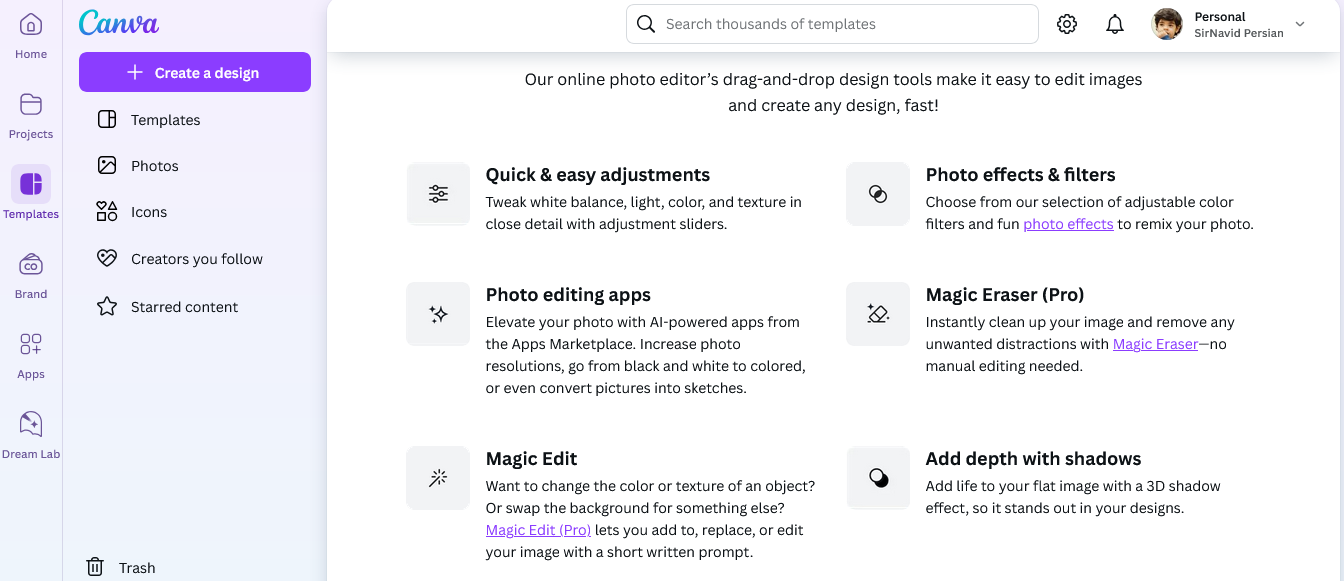Follow the photo effects link
1344x581 pixels.
[x=1068, y=224]
